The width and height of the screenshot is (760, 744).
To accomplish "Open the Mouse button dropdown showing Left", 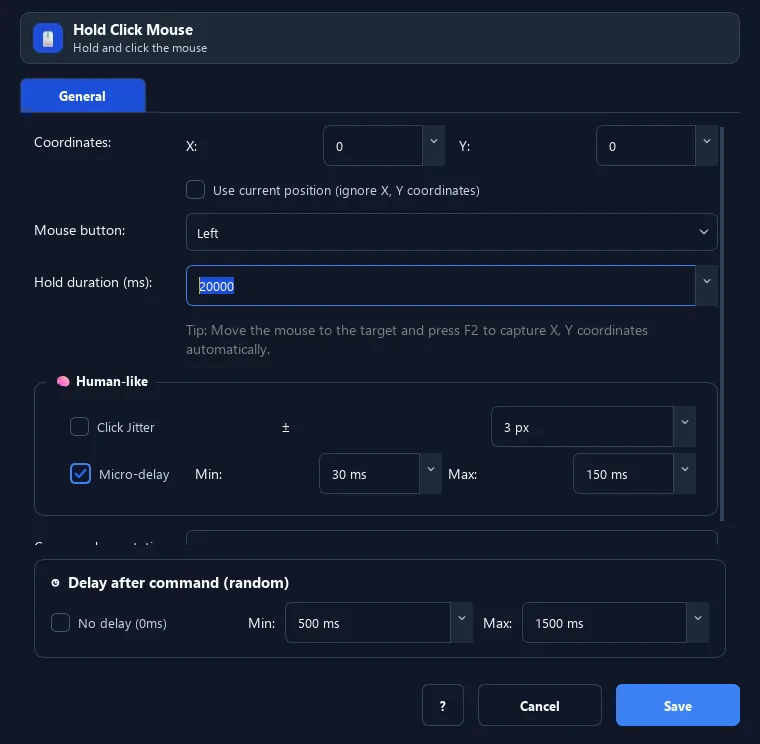I will (451, 232).
